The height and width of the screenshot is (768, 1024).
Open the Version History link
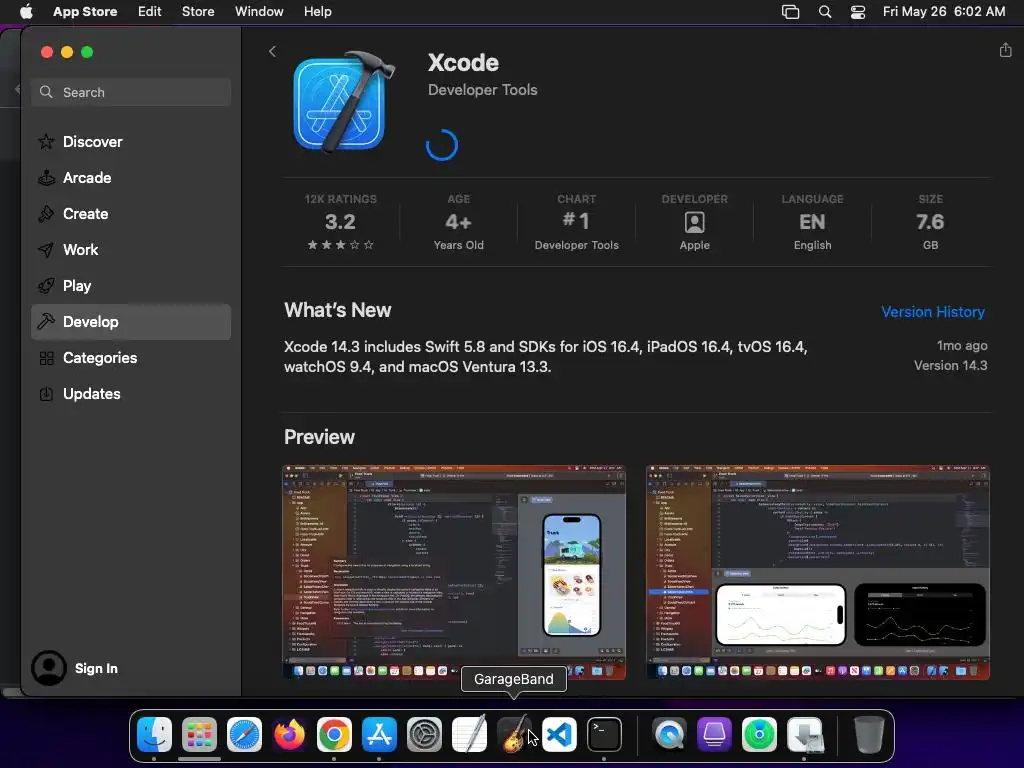(933, 312)
